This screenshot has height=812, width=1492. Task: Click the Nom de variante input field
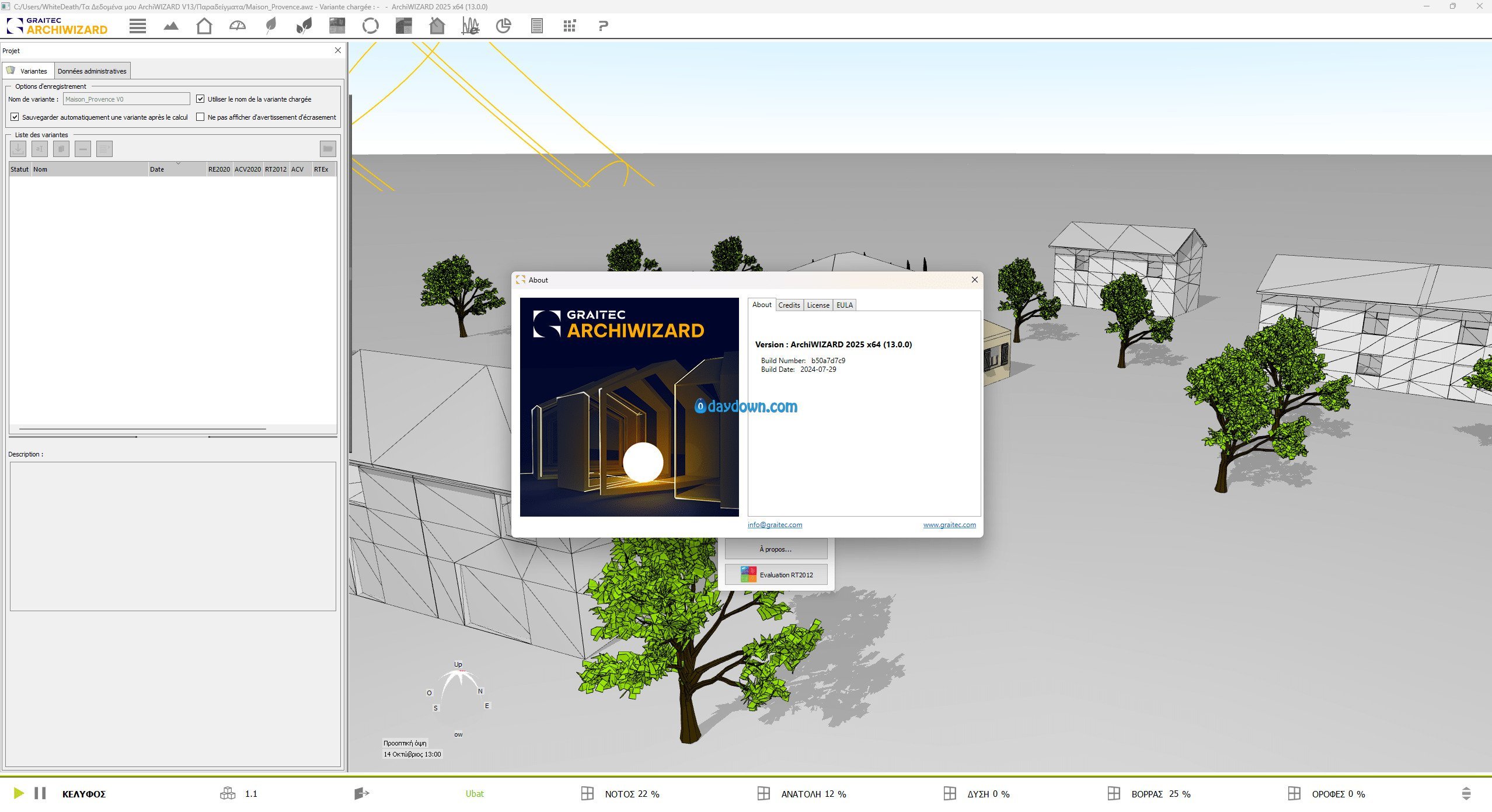pos(126,99)
